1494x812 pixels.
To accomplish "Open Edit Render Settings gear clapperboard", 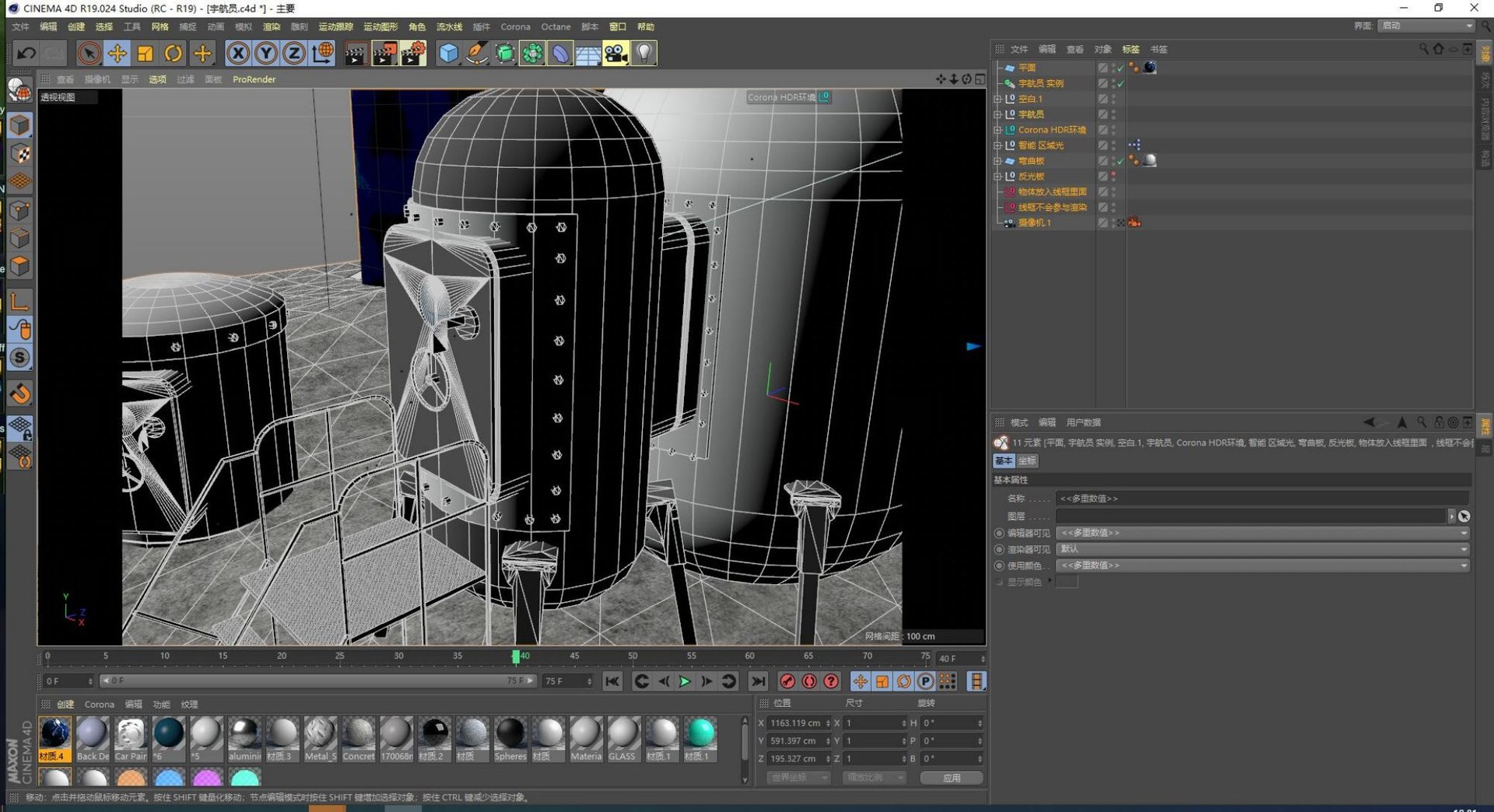I will tap(413, 53).
